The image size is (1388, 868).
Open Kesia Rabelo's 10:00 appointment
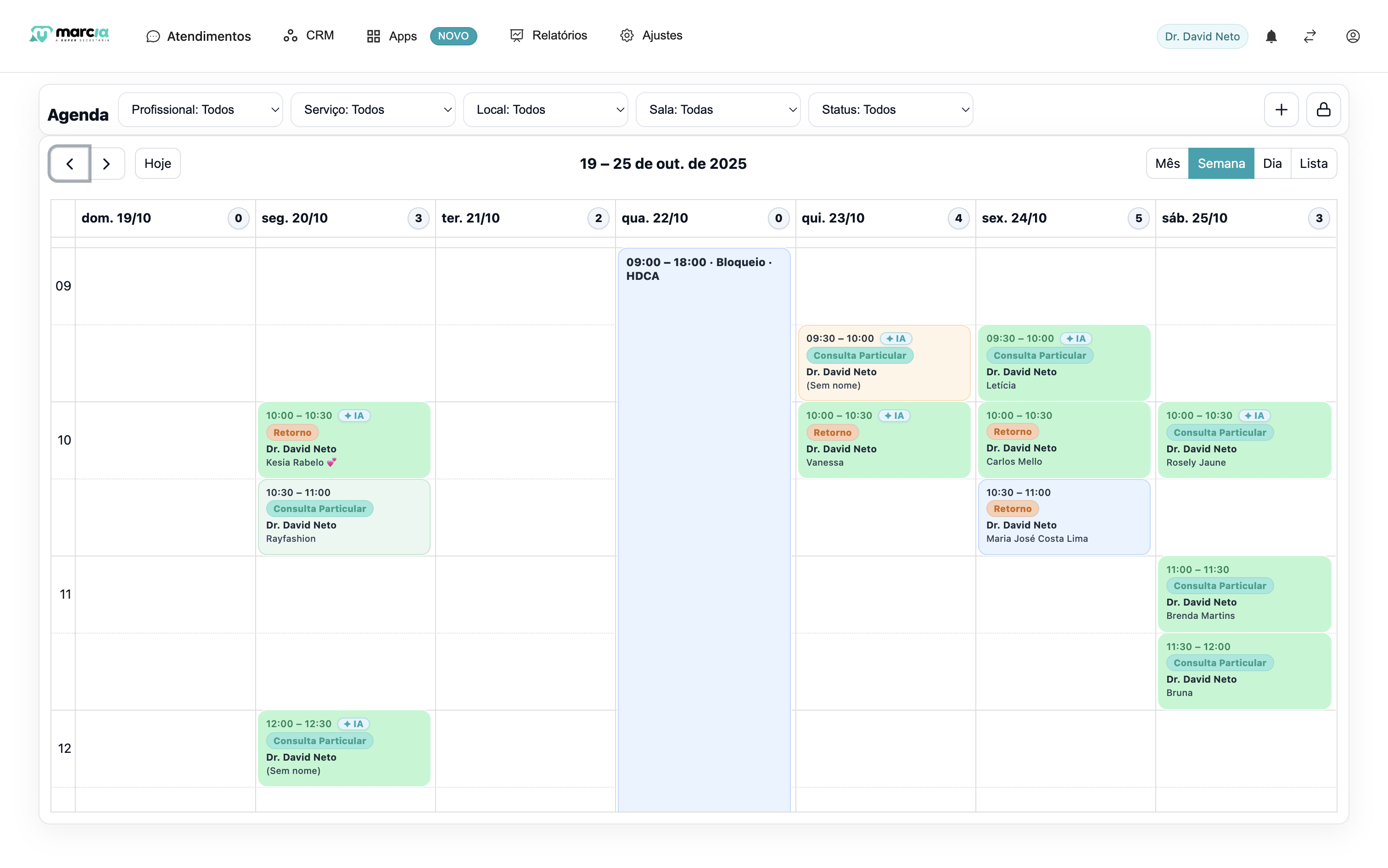click(x=343, y=440)
